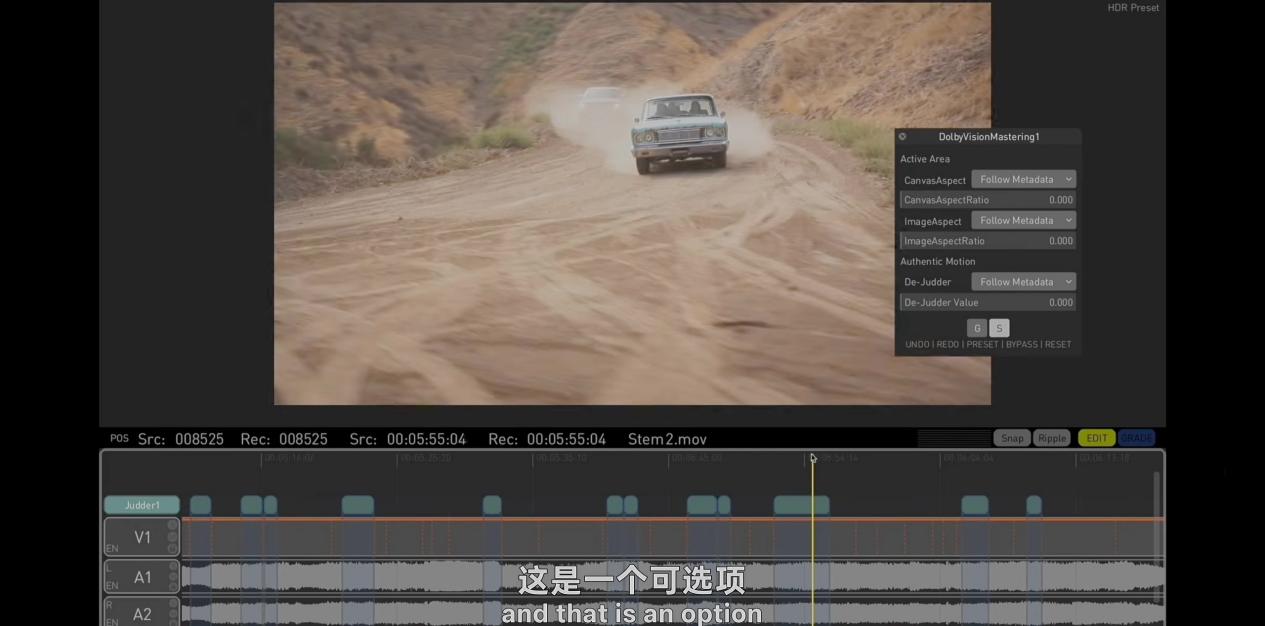Viewport: 1265px width, 626px height.
Task: Select the A2 audio track header
Action: point(142,613)
